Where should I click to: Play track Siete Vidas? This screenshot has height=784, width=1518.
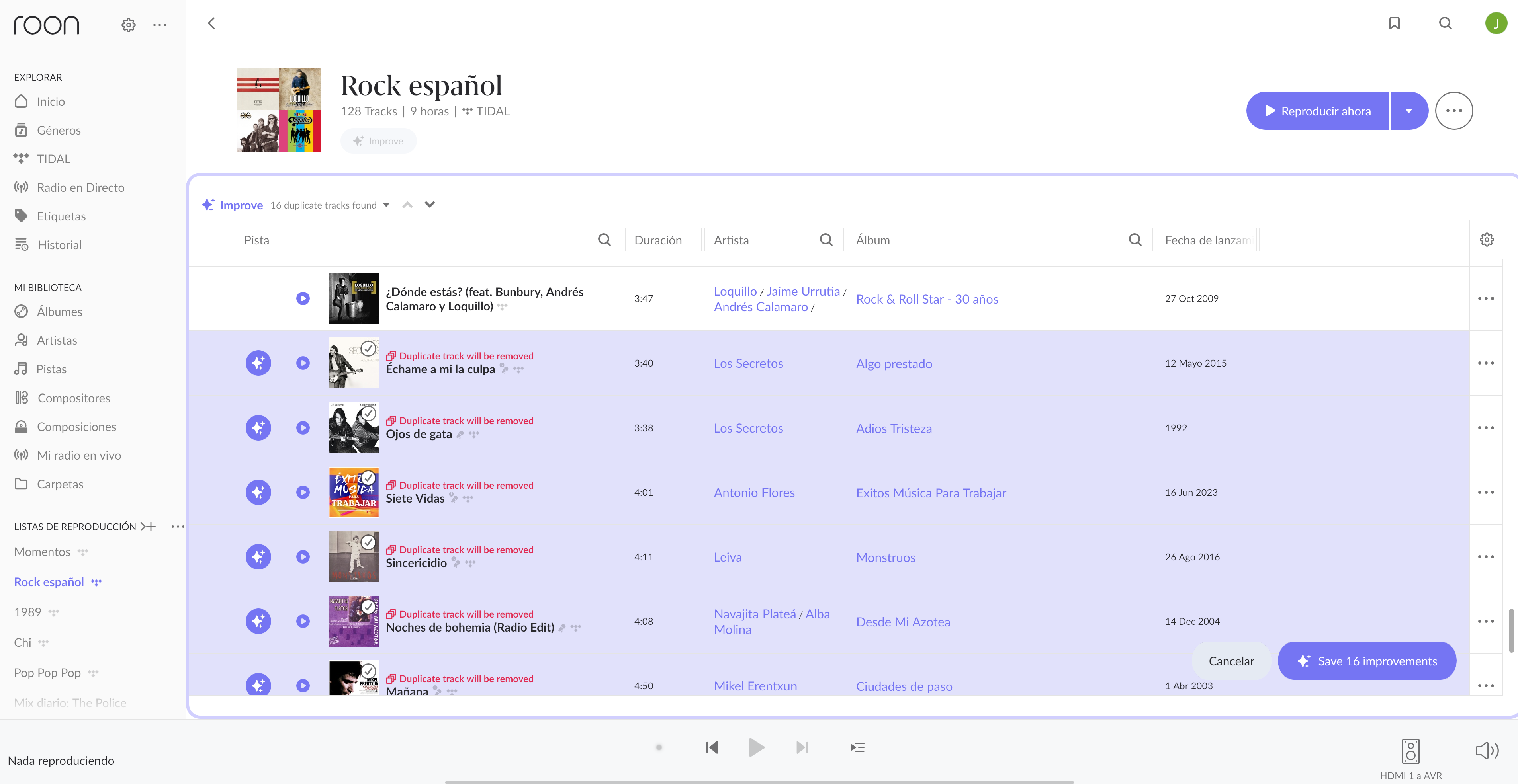[303, 492]
